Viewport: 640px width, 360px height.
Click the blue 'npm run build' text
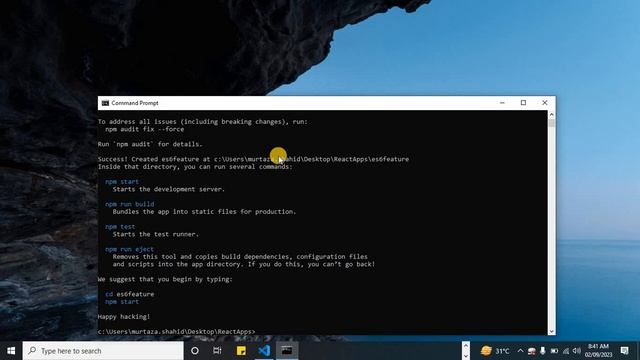click(129, 204)
